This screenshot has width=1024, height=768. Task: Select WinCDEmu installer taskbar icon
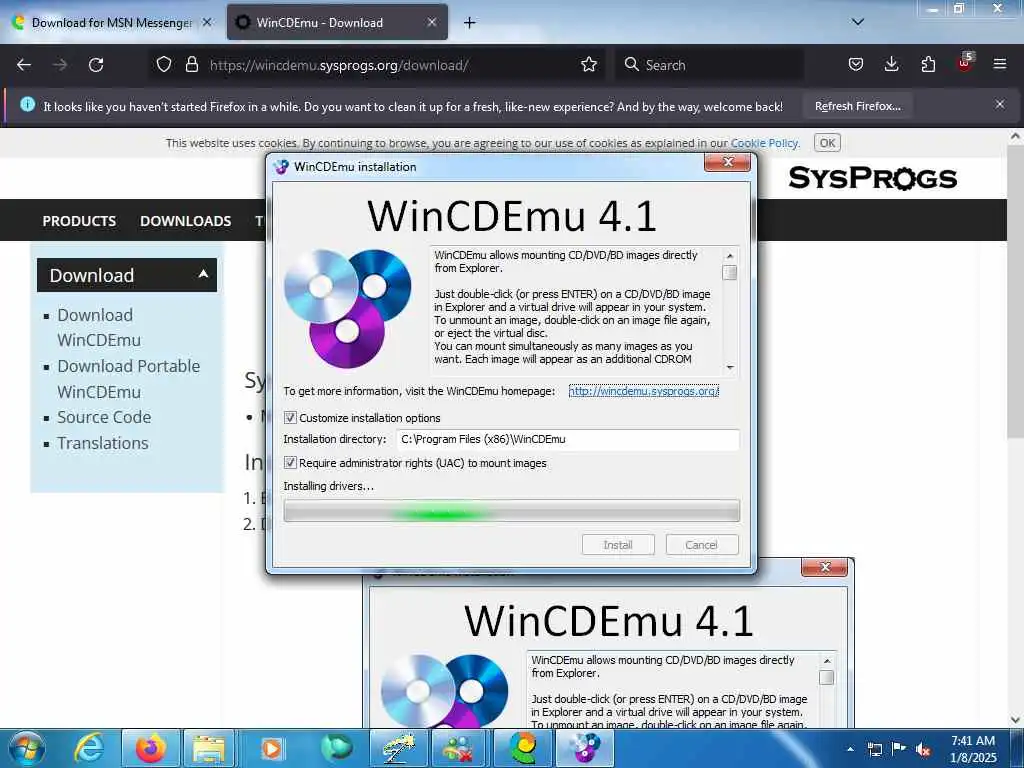coord(585,748)
